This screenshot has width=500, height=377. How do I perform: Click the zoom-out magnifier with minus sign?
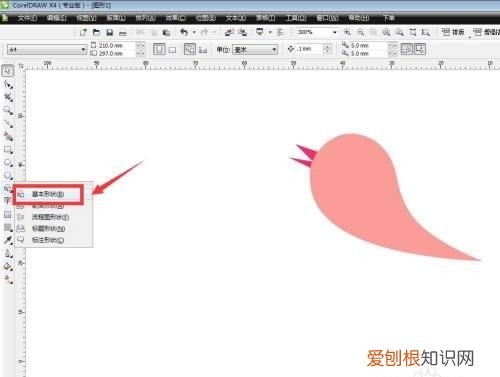tap(360, 32)
